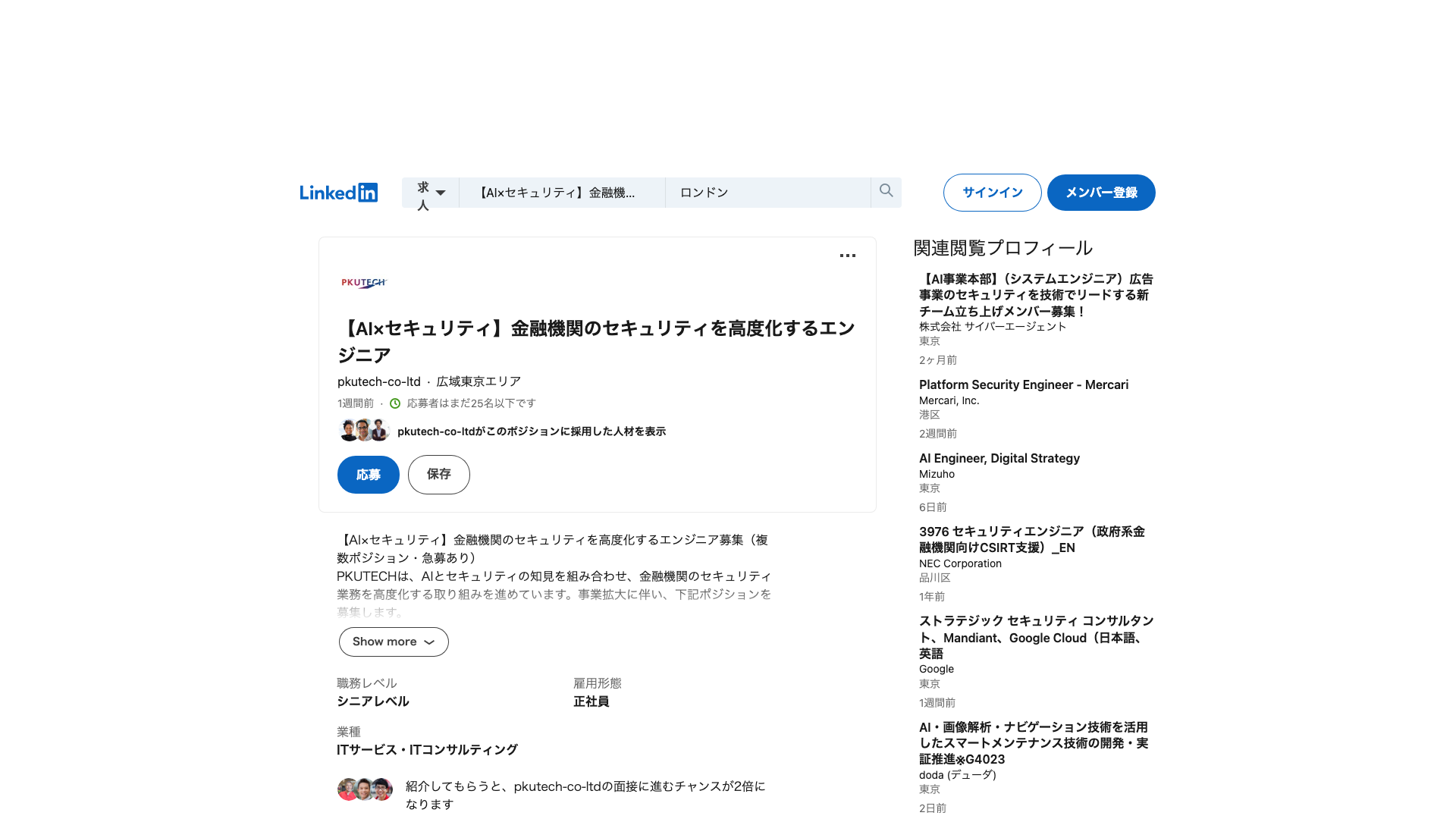Viewport: 1456px width, 819px height.
Task: Open ストラテジック セキュリティ コンサルタント listing
Action: 1036,637
